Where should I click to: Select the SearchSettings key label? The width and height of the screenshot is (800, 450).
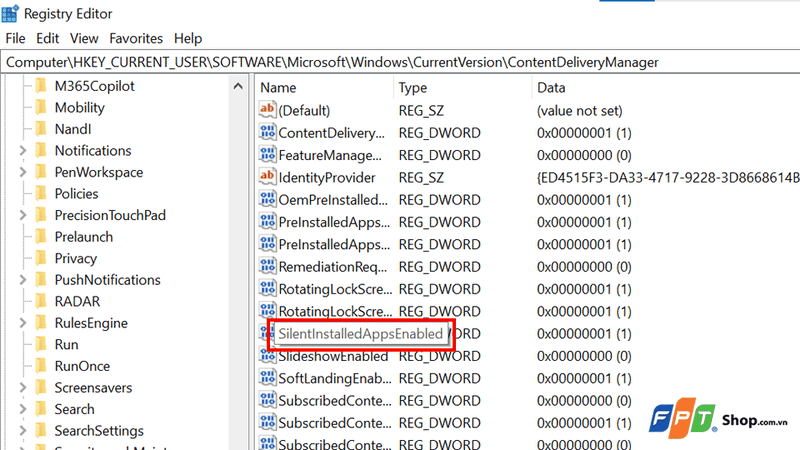pyautogui.click(x=99, y=431)
